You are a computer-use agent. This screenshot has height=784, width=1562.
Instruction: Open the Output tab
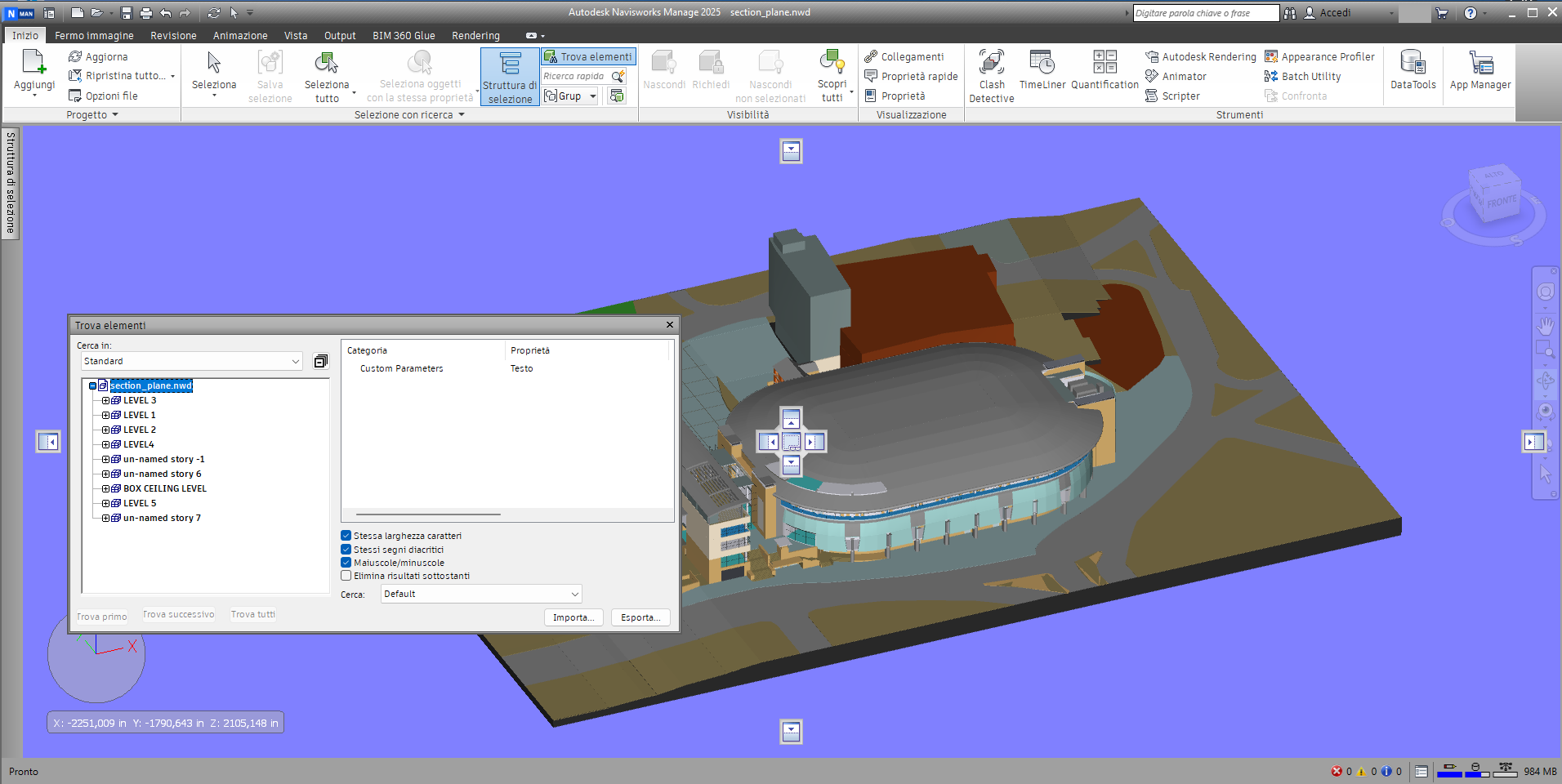click(x=340, y=36)
